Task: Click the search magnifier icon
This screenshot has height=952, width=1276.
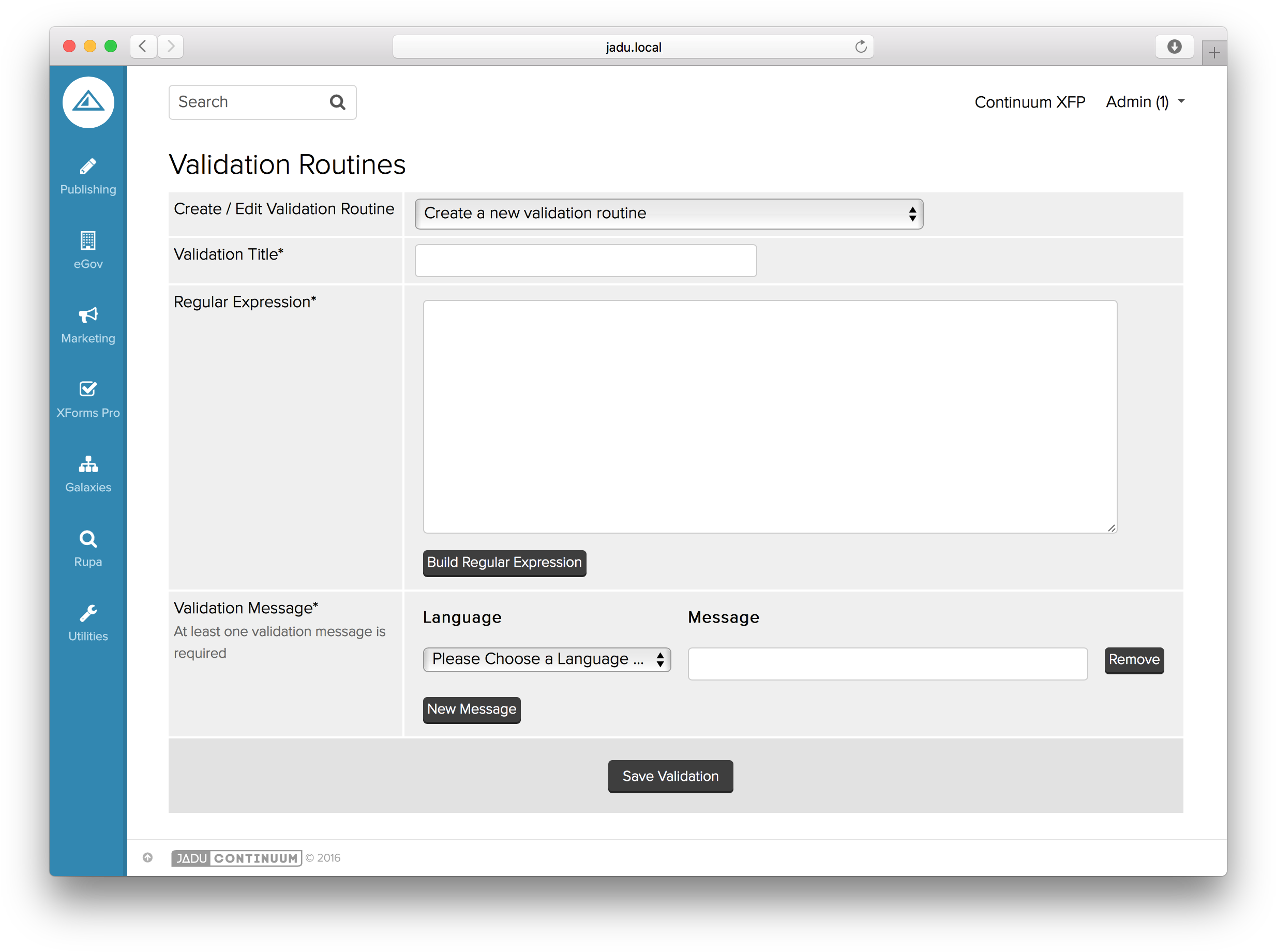Action: pyautogui.click(x=338, y=102)
